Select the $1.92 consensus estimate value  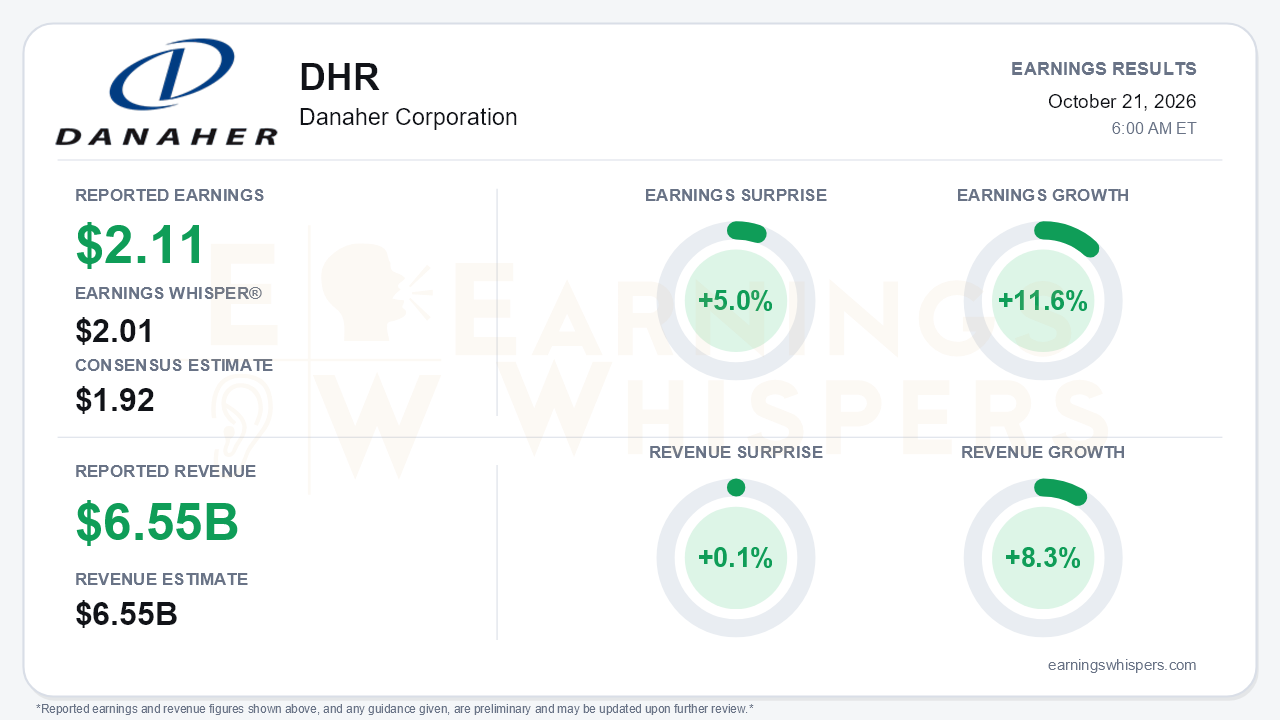(115, 400)
